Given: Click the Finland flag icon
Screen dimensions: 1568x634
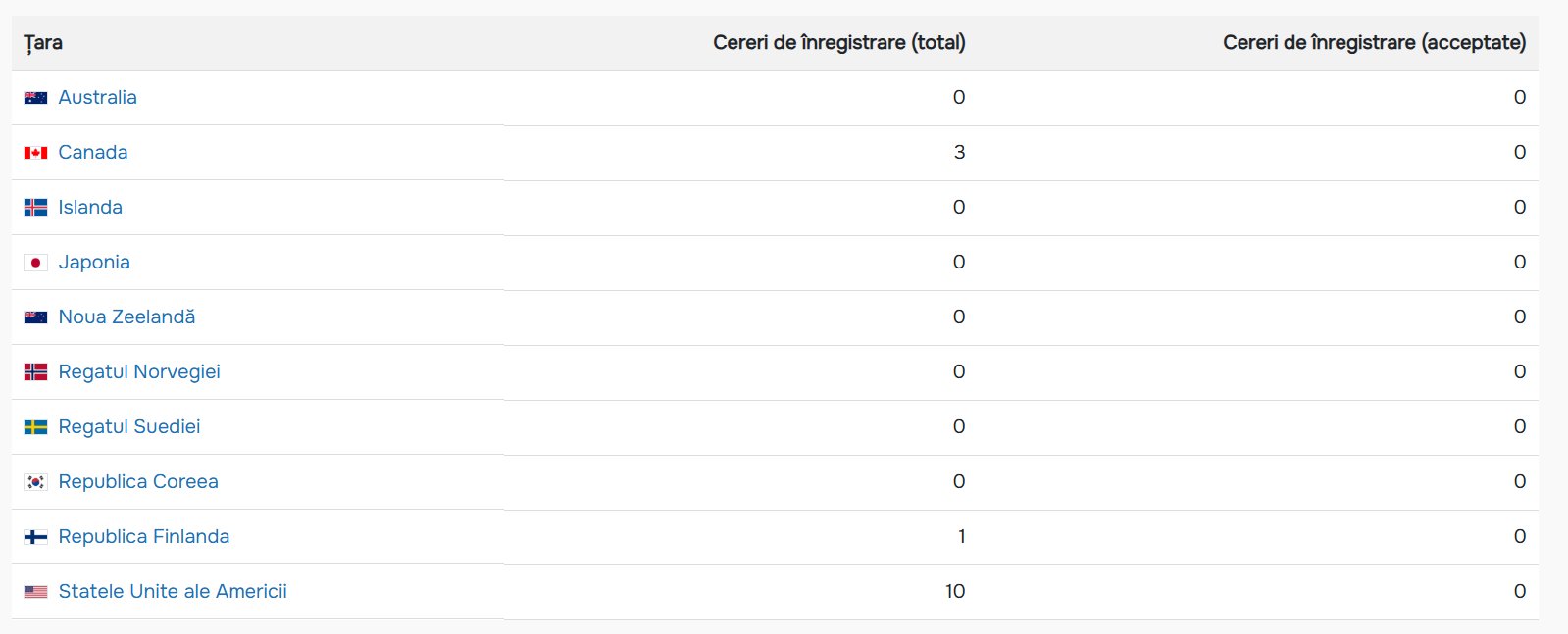Looking at the screenshot, I should tap(35, 537).
